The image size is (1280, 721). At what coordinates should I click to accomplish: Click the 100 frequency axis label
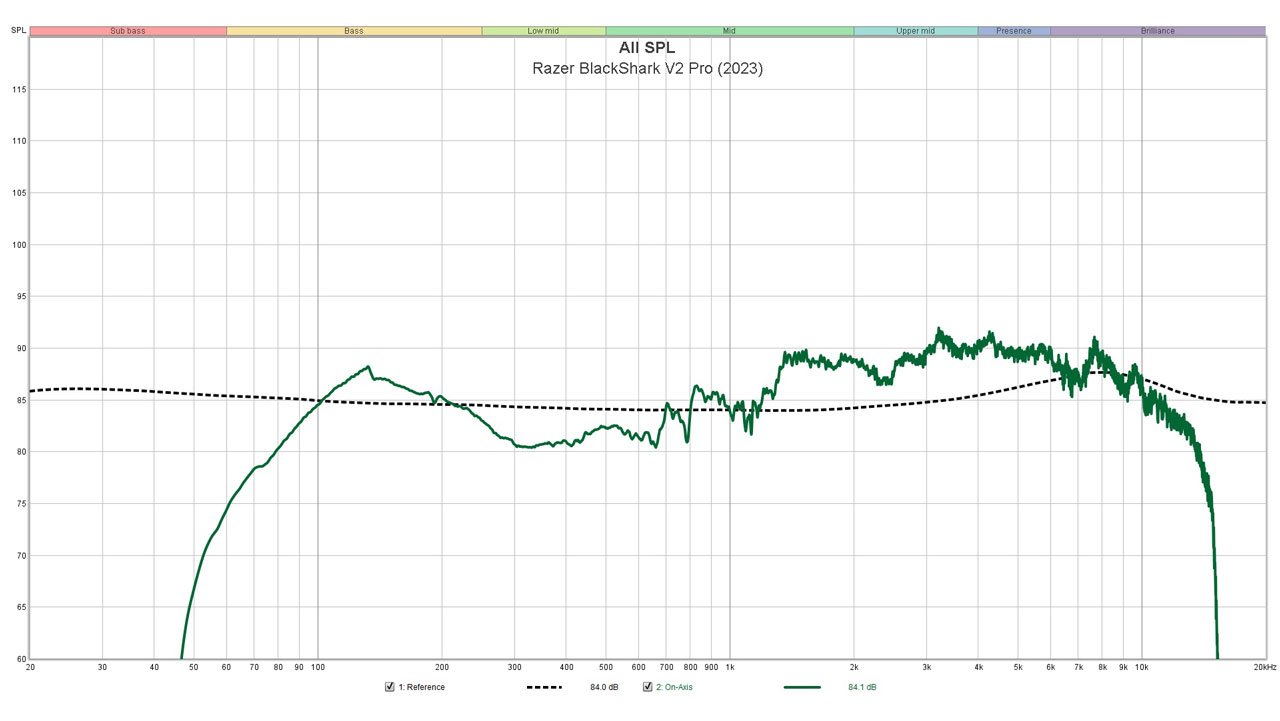click(x=318, y=667)
